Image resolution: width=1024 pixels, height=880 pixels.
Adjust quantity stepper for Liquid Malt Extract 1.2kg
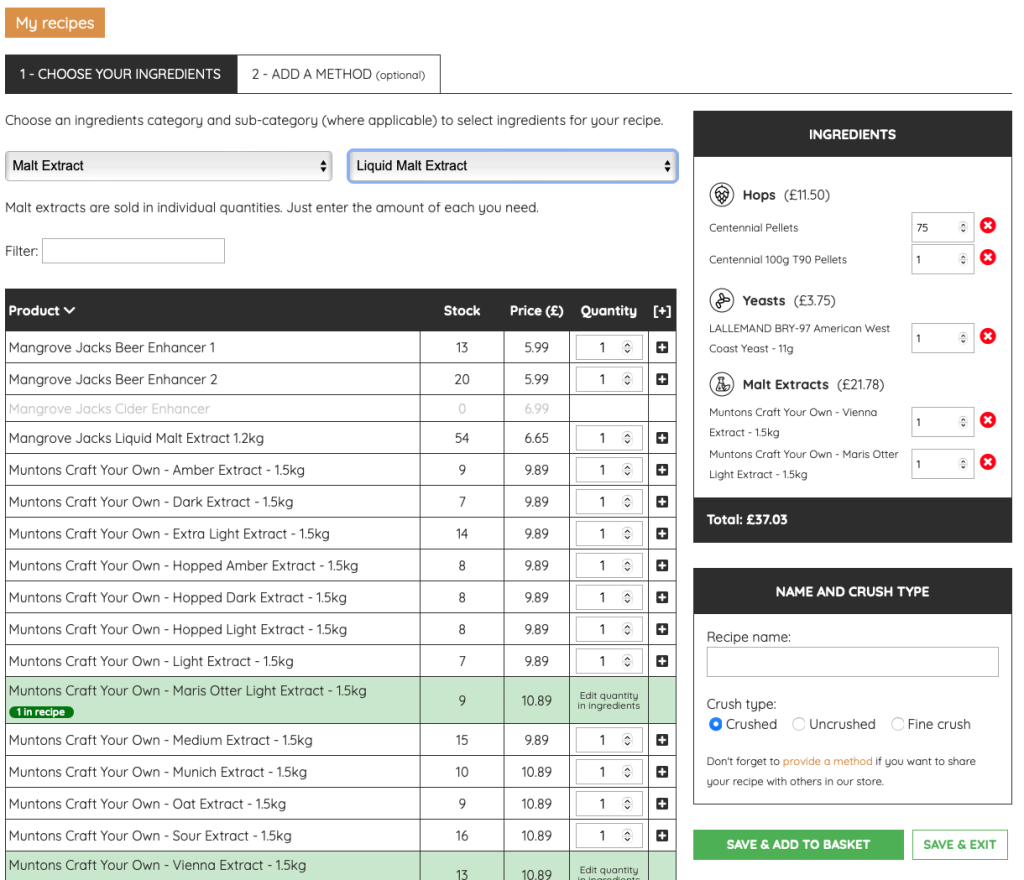point(627,438)
